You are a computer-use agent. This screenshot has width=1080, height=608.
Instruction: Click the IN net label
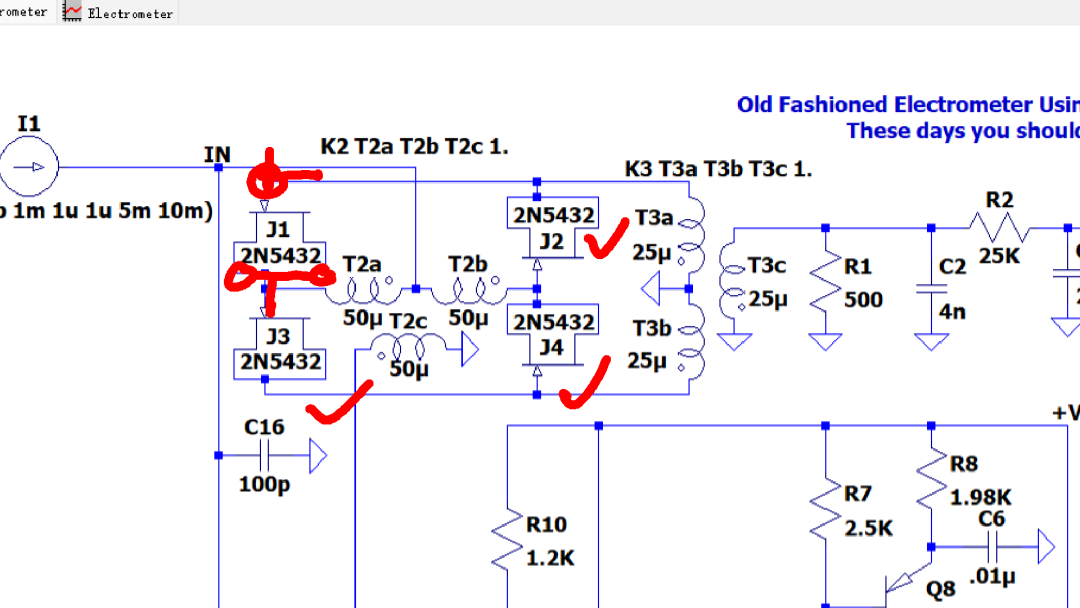[x=217, y=154]
